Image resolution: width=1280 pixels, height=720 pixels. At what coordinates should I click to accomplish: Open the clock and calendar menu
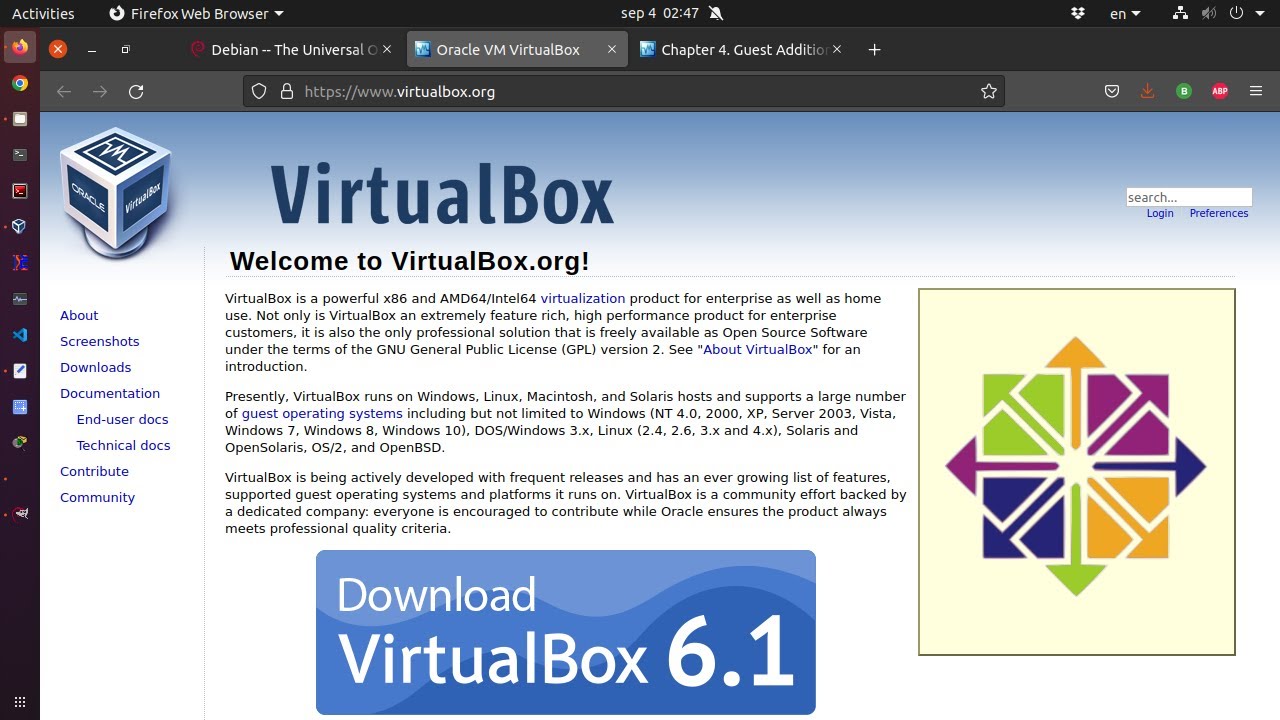(660, 13)
